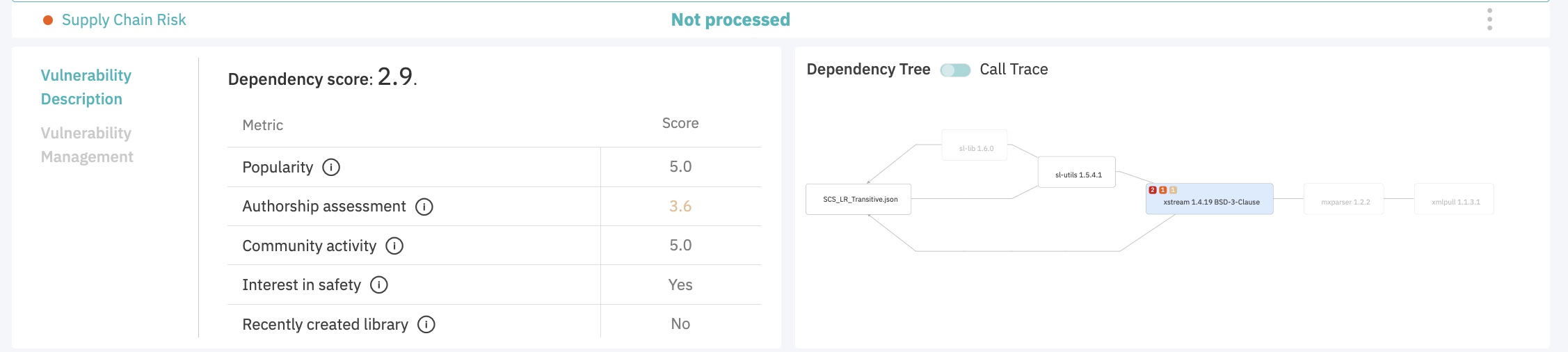This screenshot has width=1568, height=352.
Task: Click the Recently created library info icon
Action: click(426, 325)
